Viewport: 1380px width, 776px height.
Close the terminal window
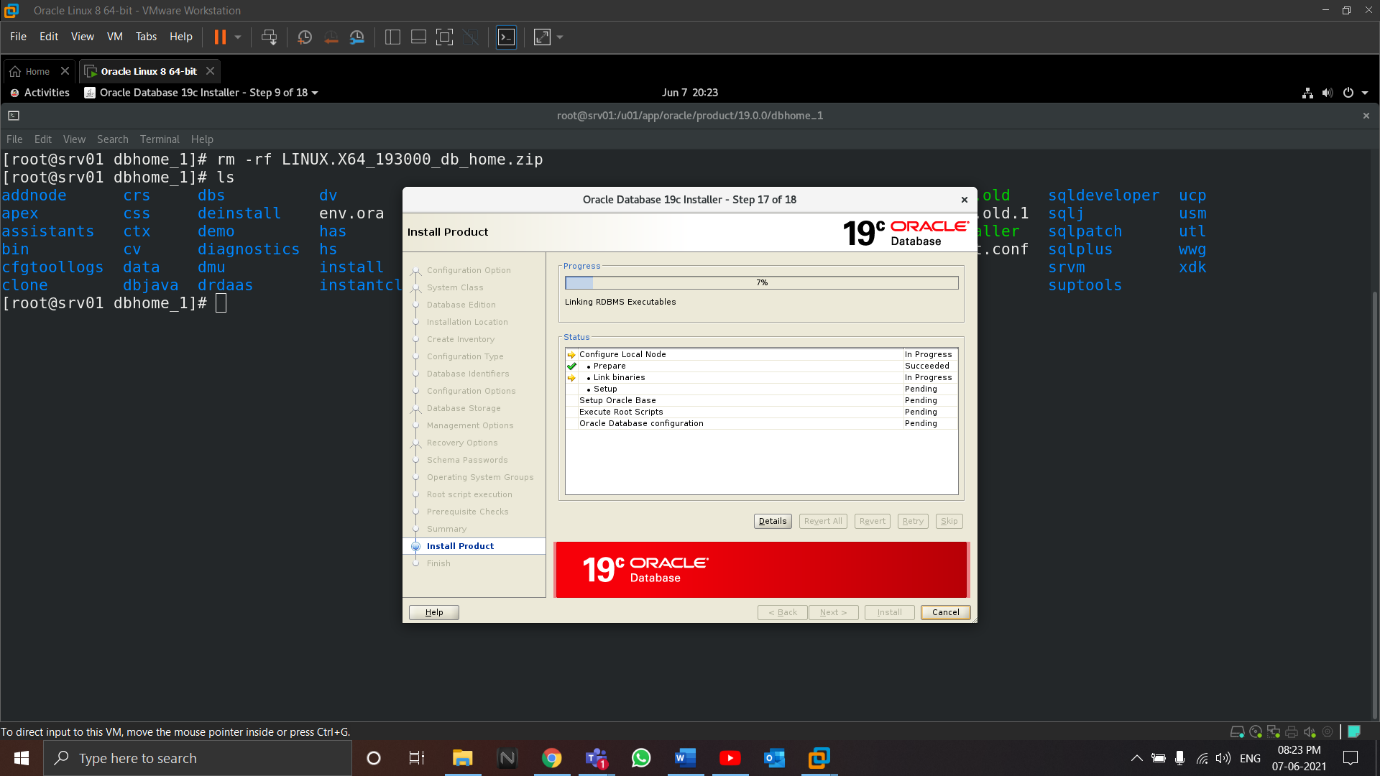pyautogui.click(x=1366, y=115)
